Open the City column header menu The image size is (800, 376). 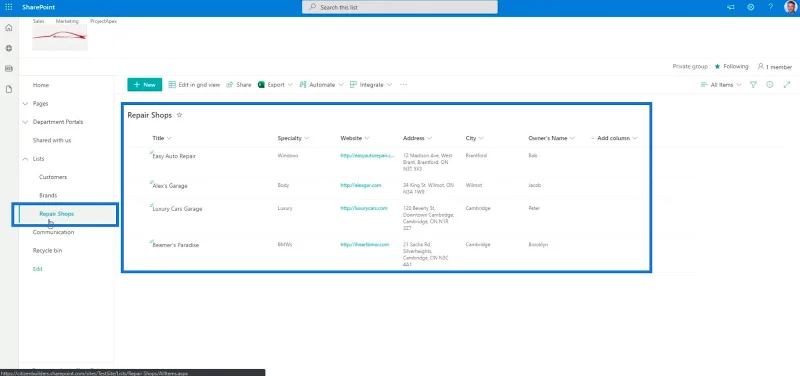pos(474,138)
